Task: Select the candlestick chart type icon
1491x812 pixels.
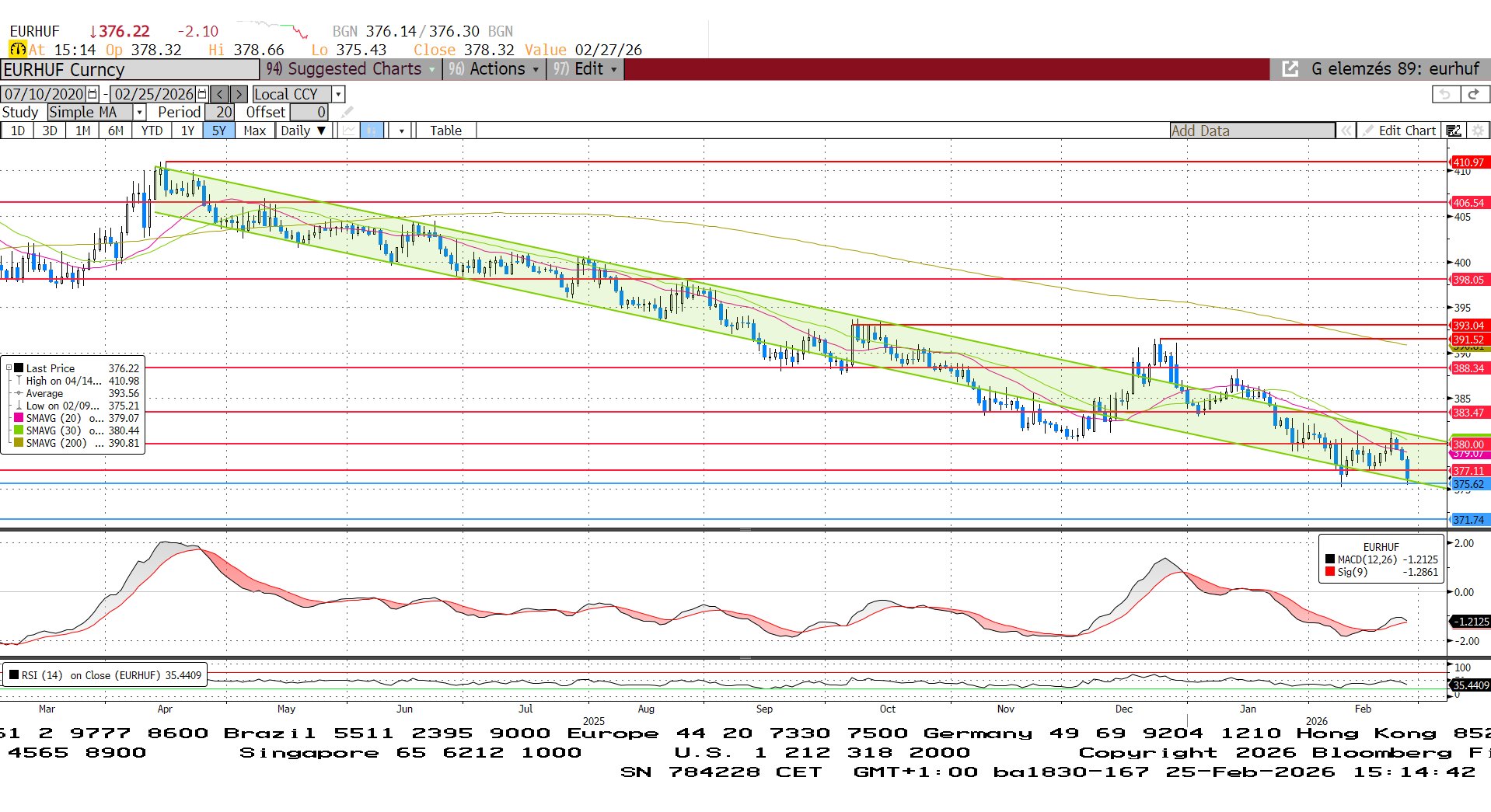Action: click(x=372, y=131)
